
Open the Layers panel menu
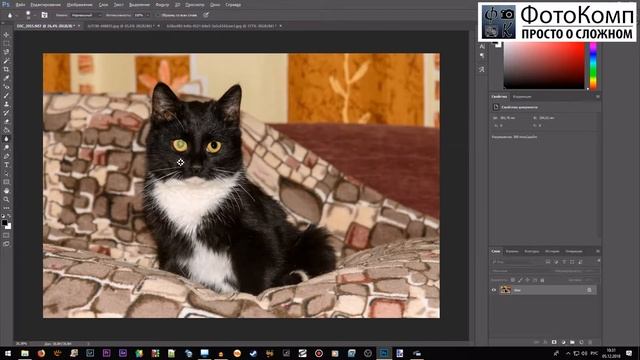click(x=598, y=251)
